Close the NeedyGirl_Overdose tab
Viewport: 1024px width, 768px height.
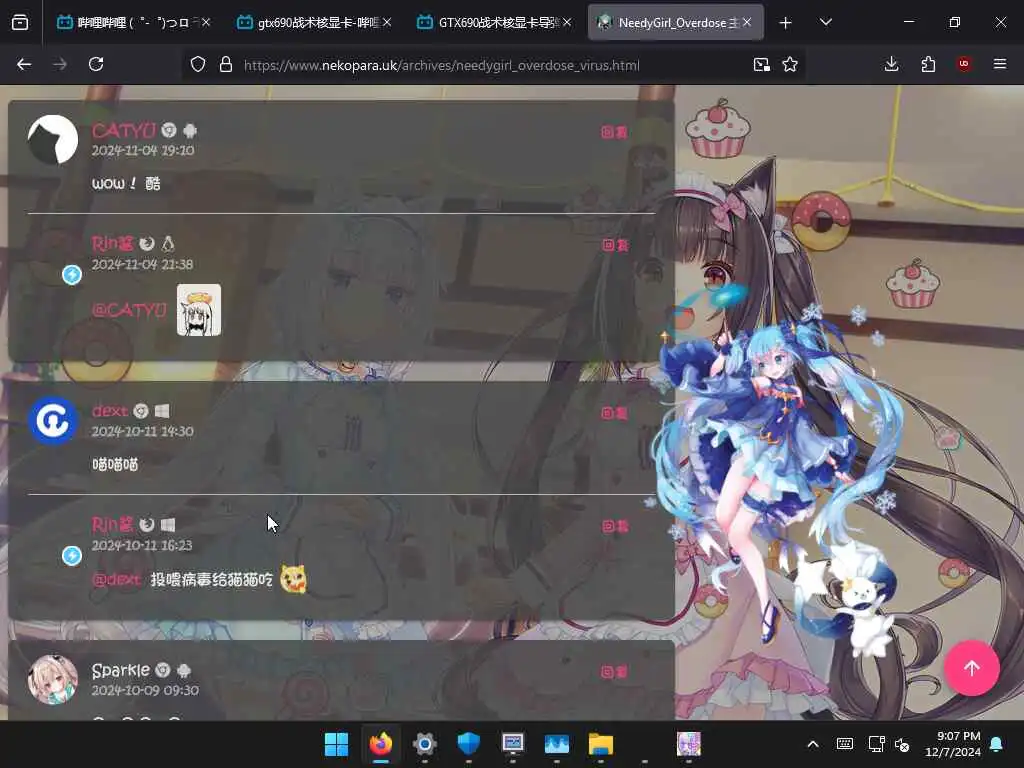pos(747,23)
